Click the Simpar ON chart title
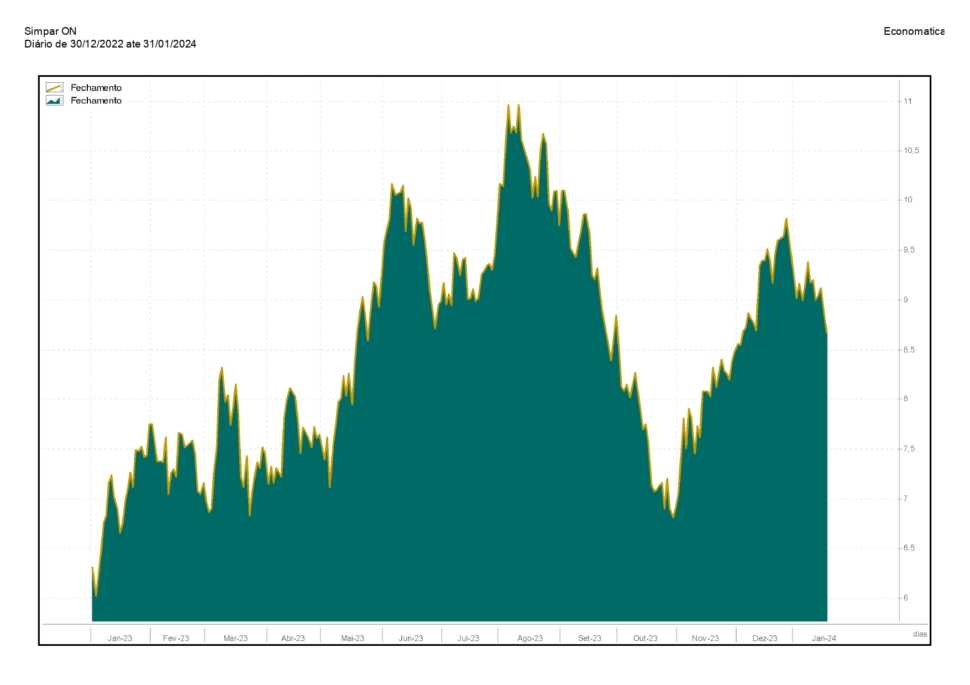 point(50,31)
